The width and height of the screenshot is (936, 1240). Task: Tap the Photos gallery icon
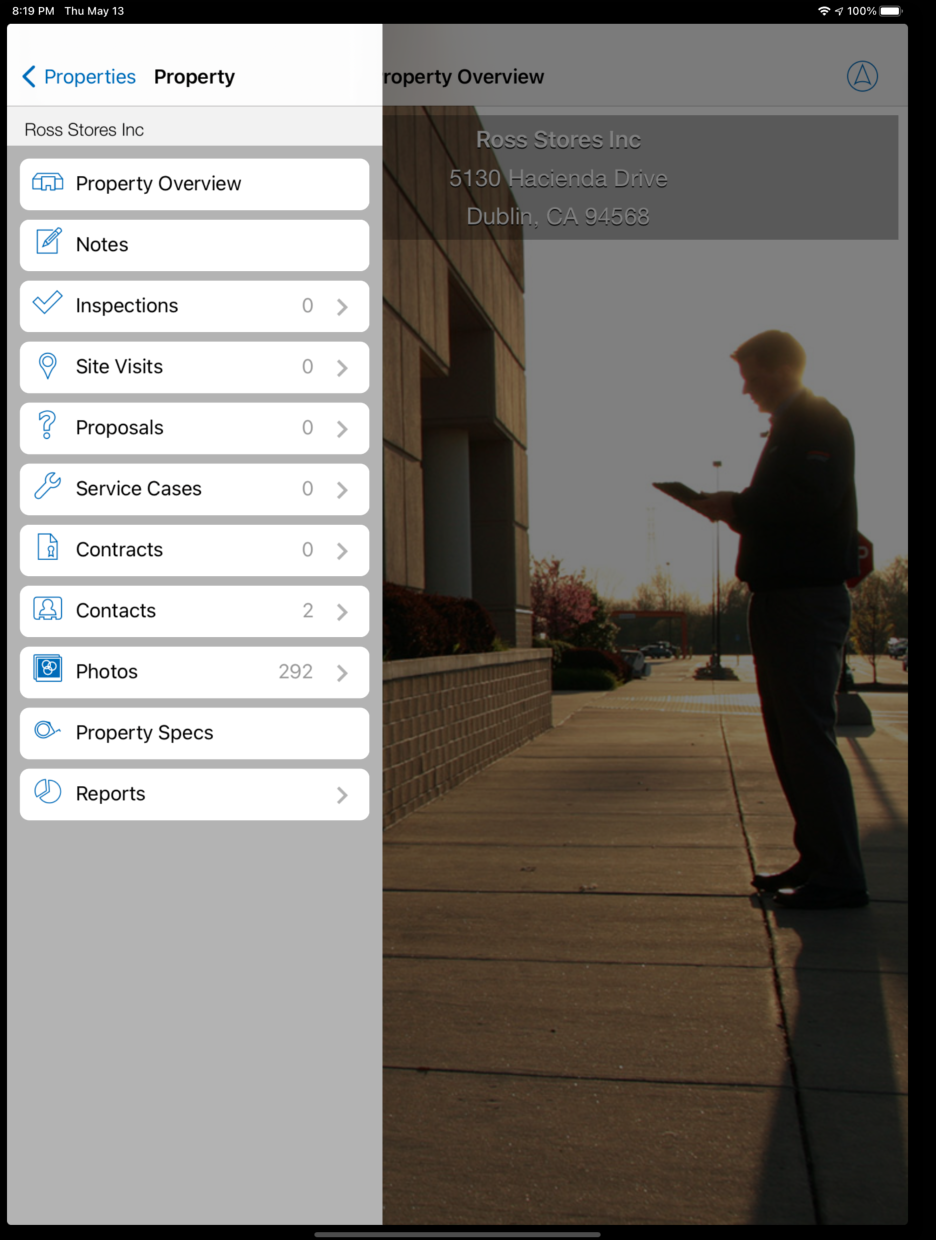click(48, 670)
